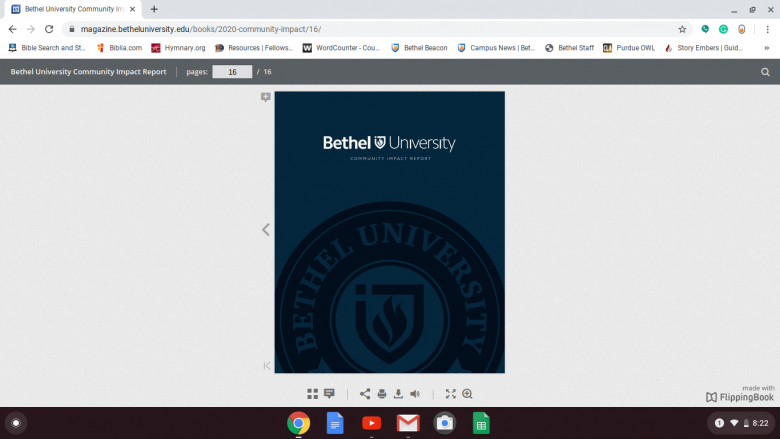Reload the current page
The width and height of the screenshot is (780, 439).
pos(49,29)
